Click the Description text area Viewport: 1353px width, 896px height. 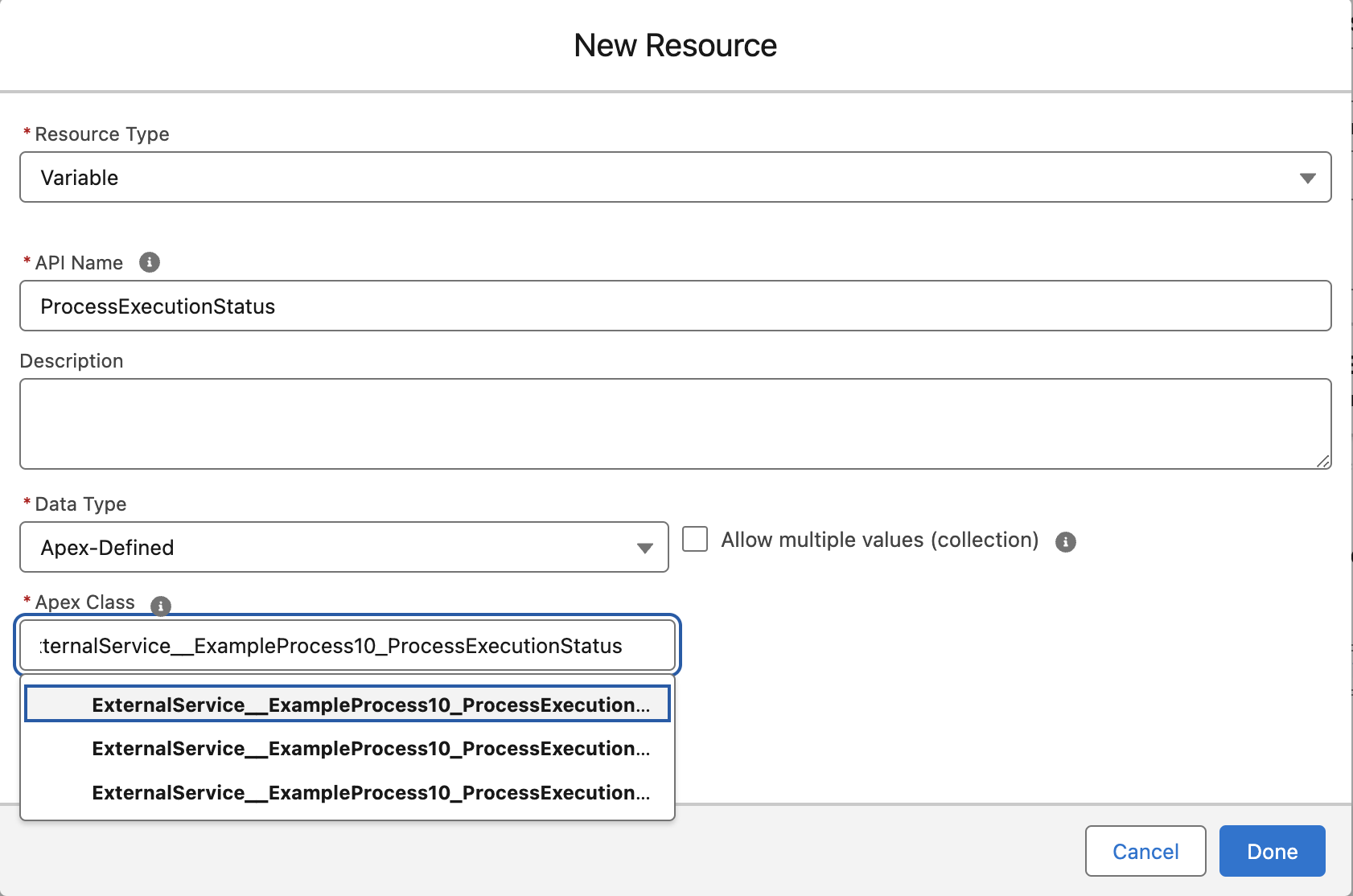(x=676, y=424)
